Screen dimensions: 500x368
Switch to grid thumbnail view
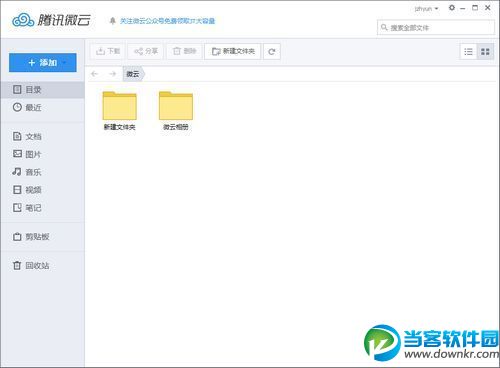[x=485, y=52]
